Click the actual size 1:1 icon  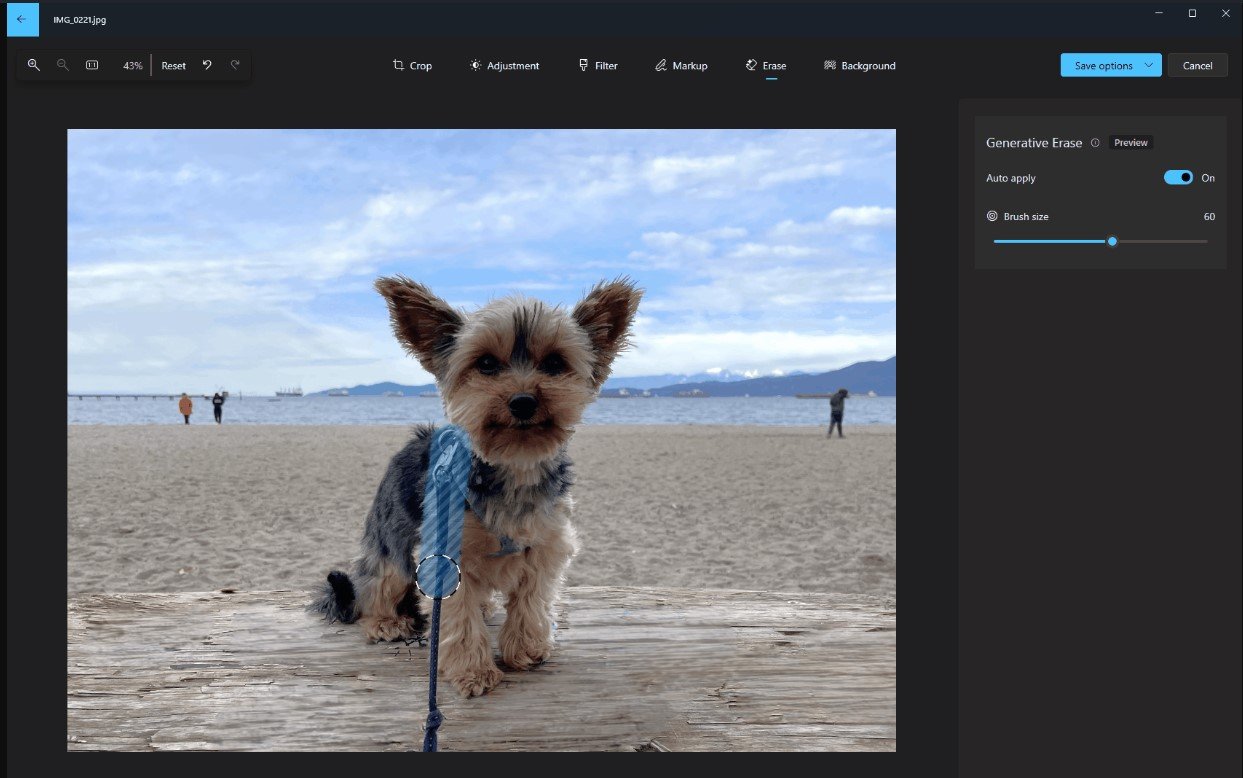92,65
